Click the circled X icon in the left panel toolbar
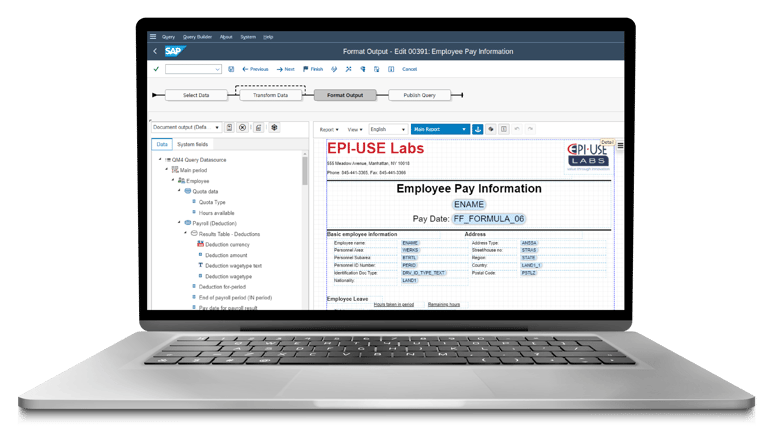Screen dimensions: 767x443 pyautogui.click(x=242, y=128)
